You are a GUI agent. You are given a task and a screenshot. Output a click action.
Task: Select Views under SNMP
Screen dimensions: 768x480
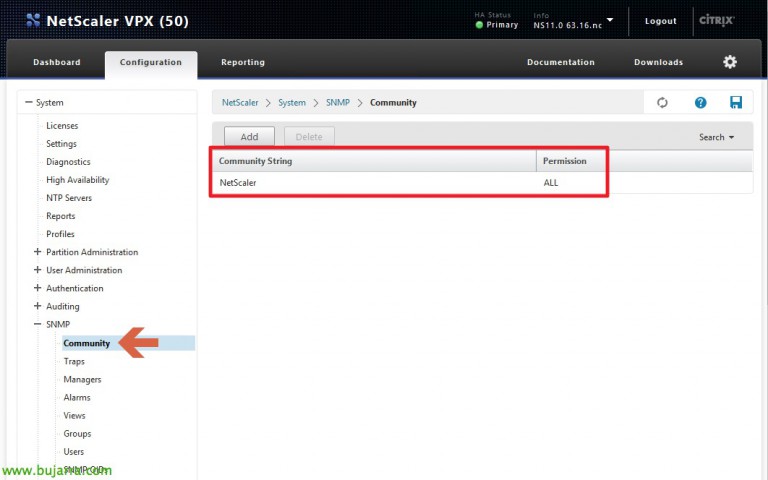pos(74,415)
